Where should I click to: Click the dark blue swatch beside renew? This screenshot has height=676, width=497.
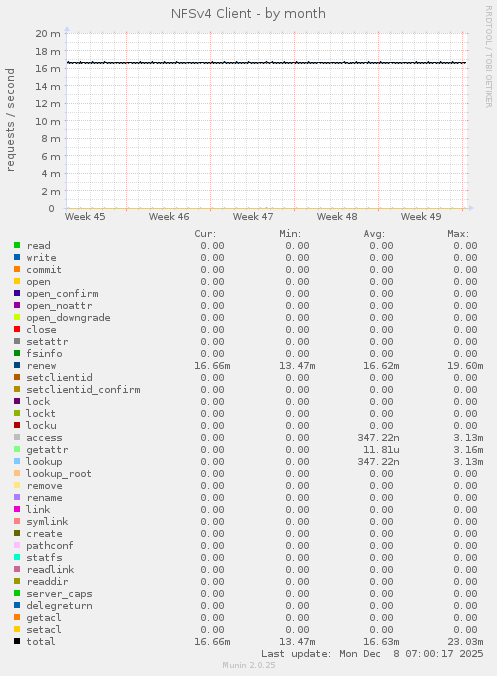[x=17, y=365]
